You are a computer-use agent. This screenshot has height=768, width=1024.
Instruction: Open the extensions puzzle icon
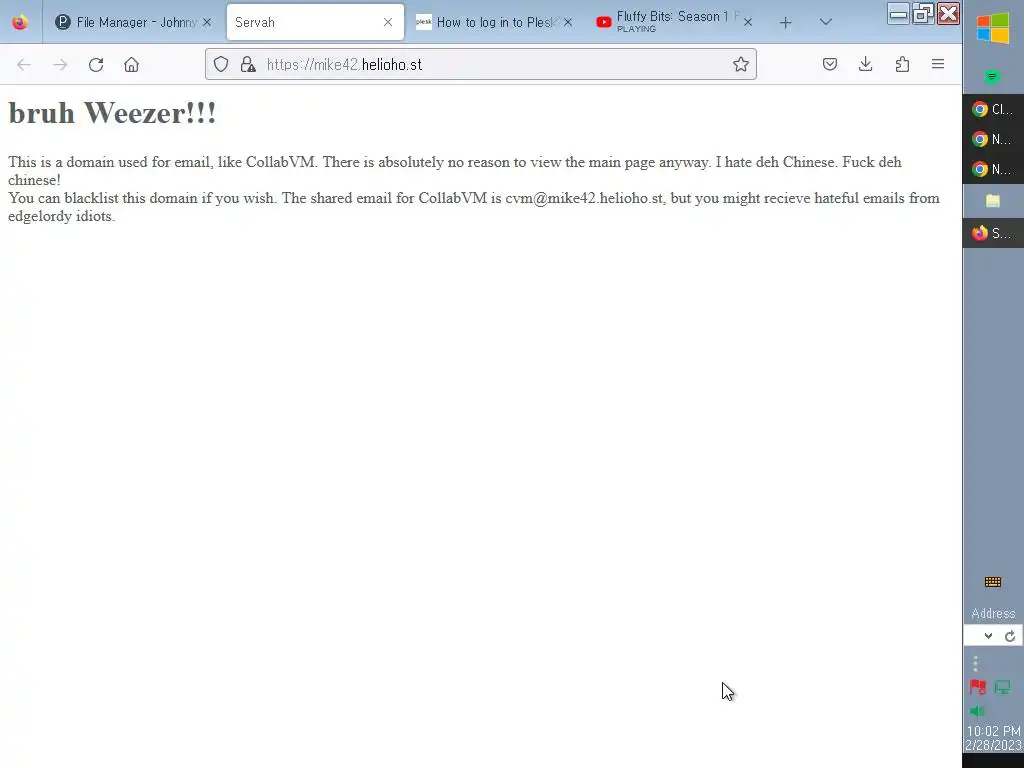pyautogui.click(x=902, y=64)
